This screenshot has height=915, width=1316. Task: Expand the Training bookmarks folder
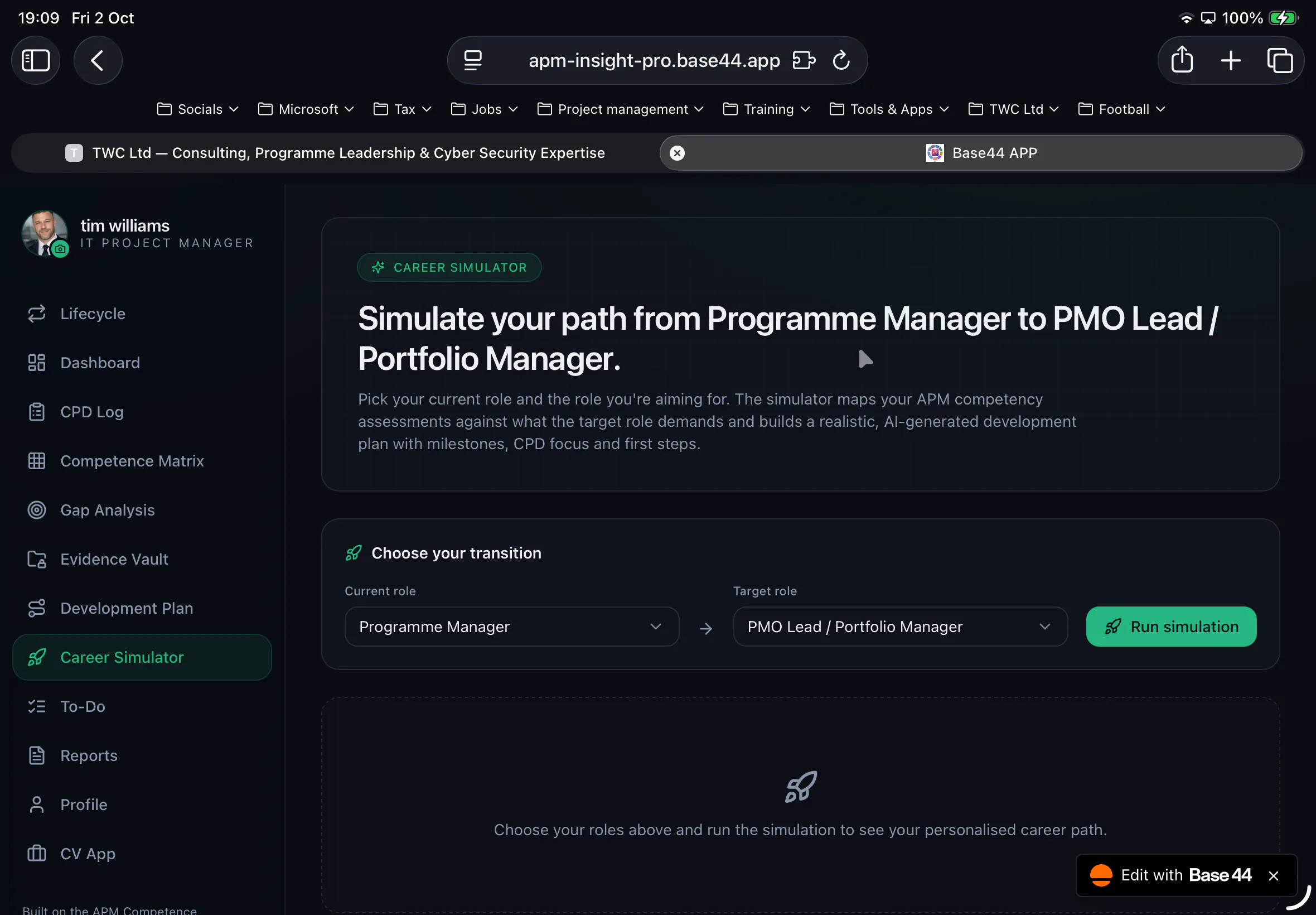tap(767, 109)
